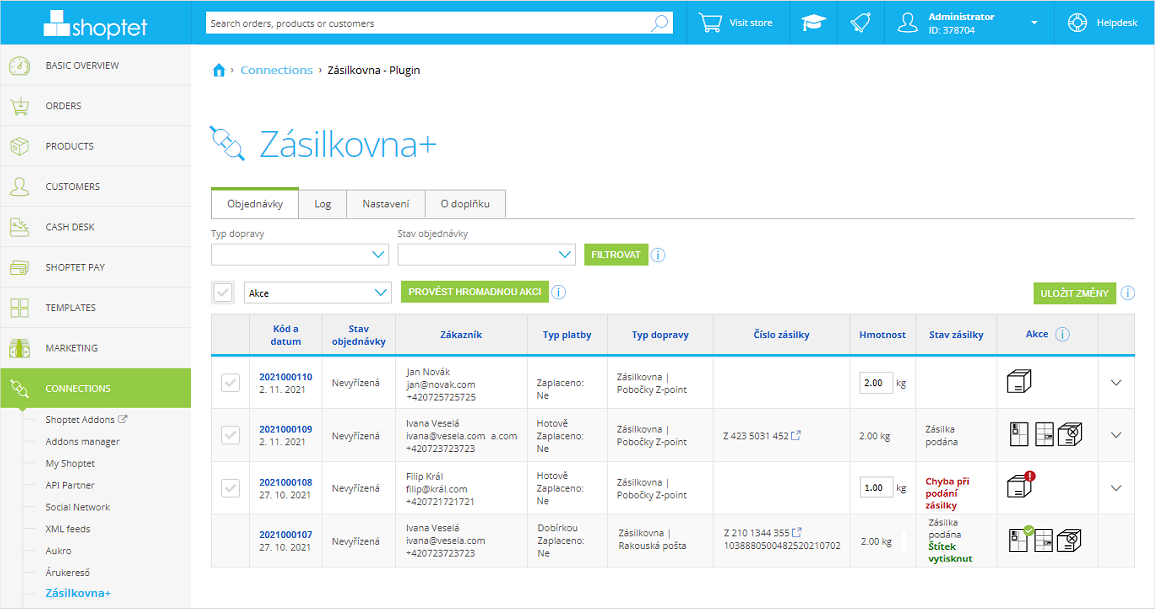Sort by Kód a datum column header

[285, 335]
